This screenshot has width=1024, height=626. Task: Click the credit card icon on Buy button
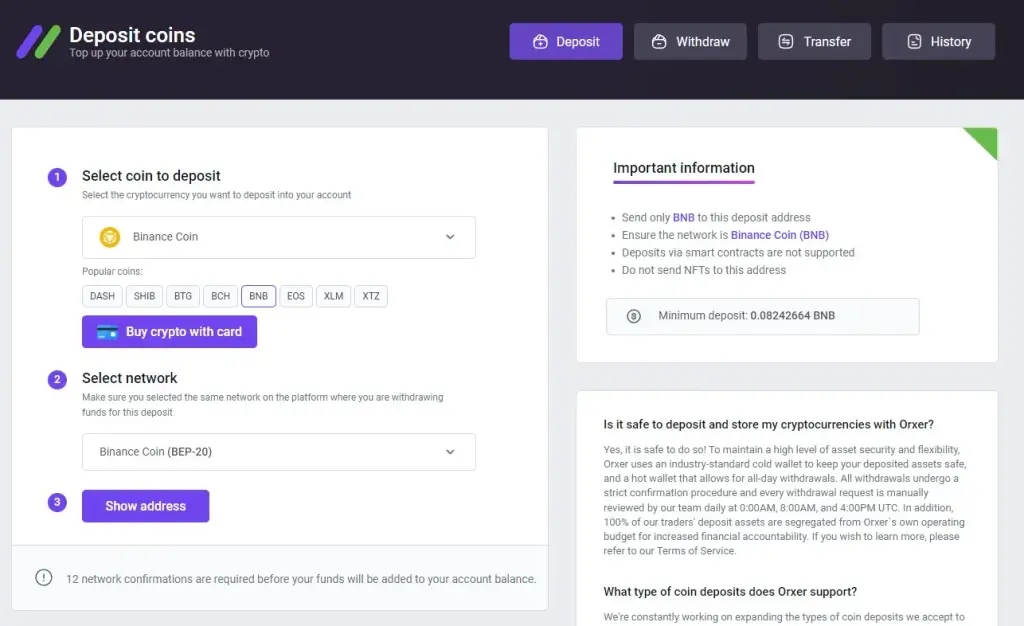(x=107, y=332)
